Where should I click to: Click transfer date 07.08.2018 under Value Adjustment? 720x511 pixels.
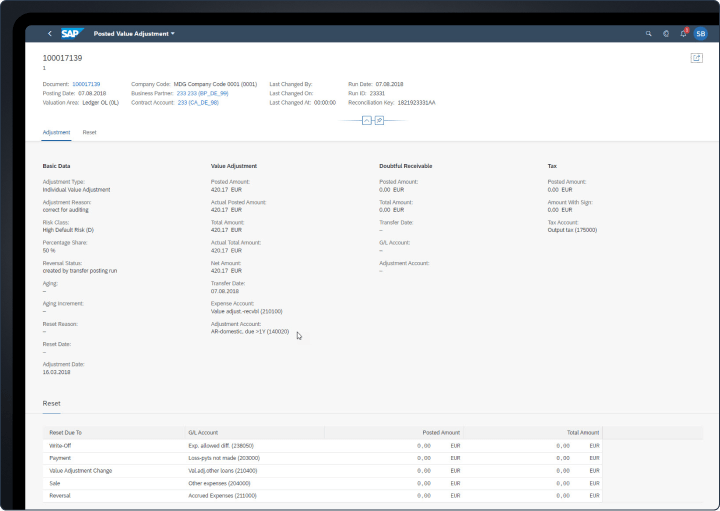coord(225,291)
